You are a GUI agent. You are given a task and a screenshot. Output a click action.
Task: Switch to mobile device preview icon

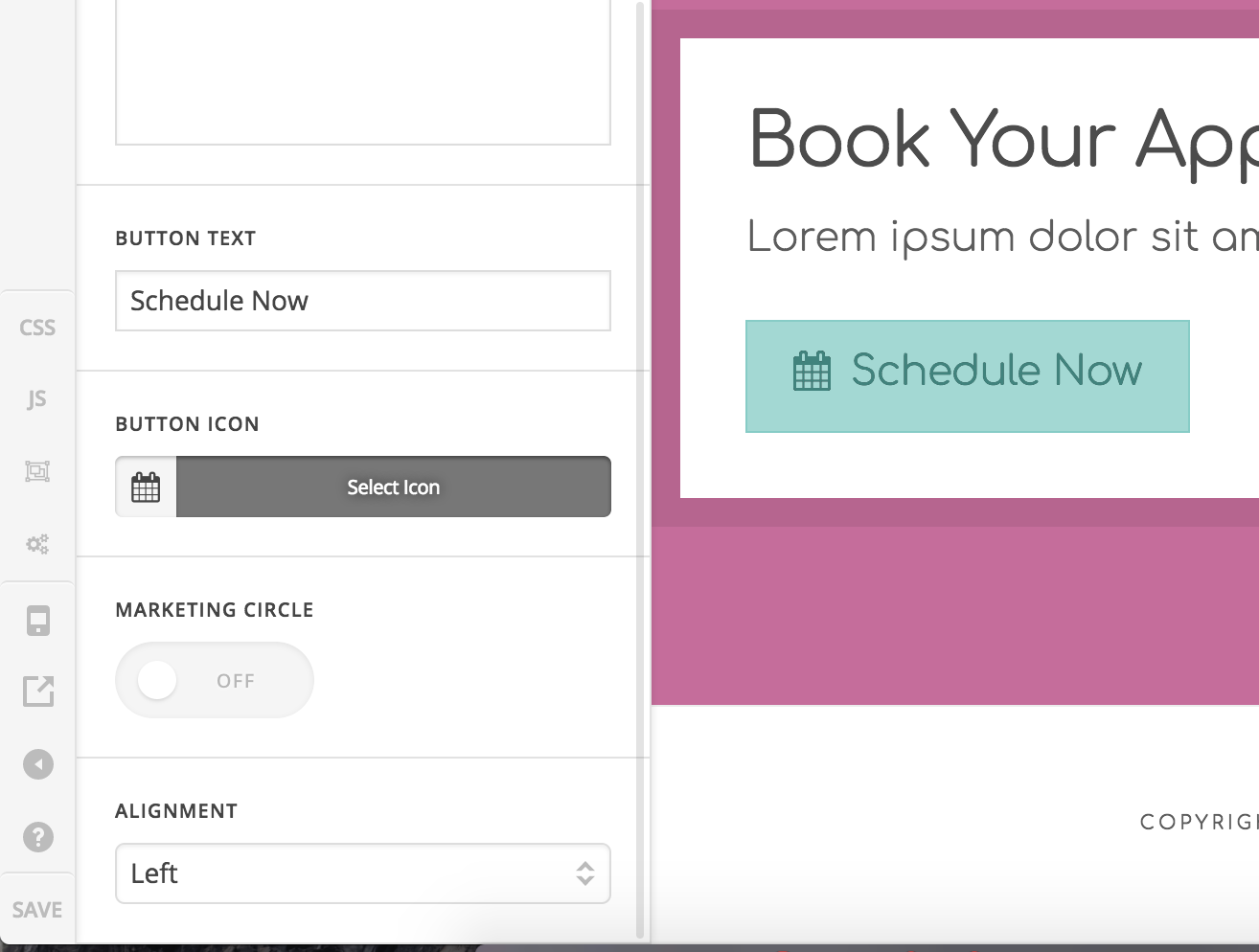(x=37, y=621)
